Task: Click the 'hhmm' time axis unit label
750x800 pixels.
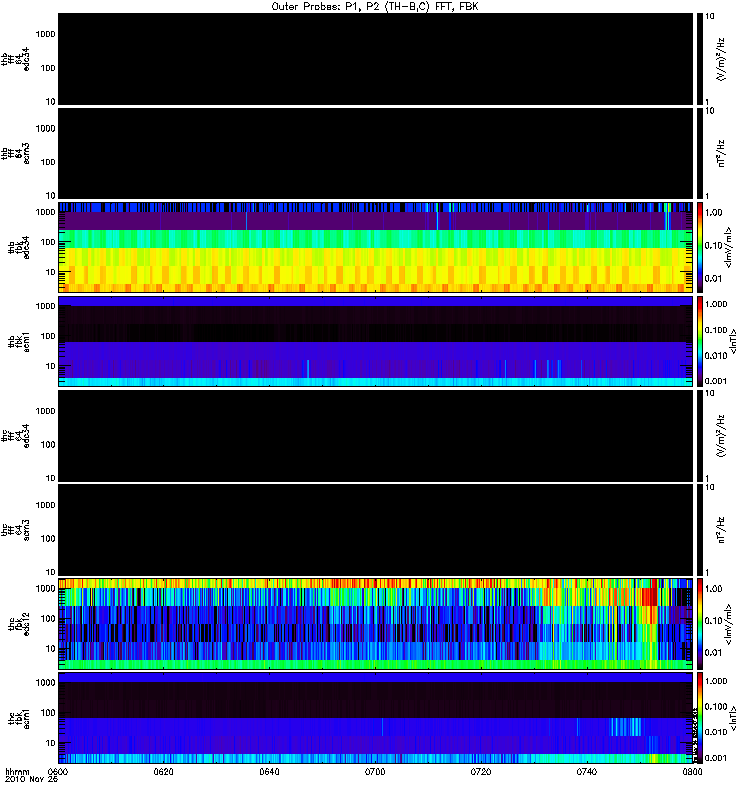Action: click(x=17, y=771)
